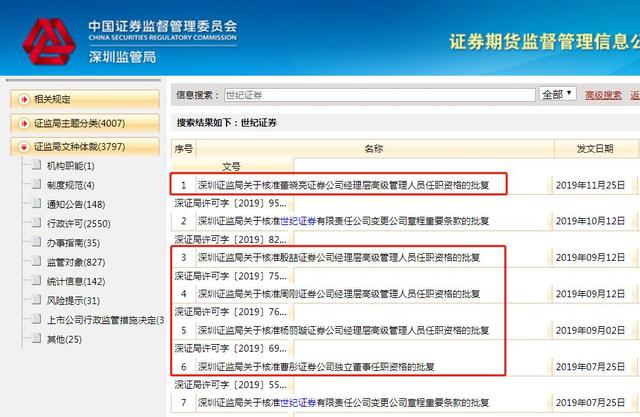
Task: Click the document icon beside 制度规范(4)
Action: (36, 184)
